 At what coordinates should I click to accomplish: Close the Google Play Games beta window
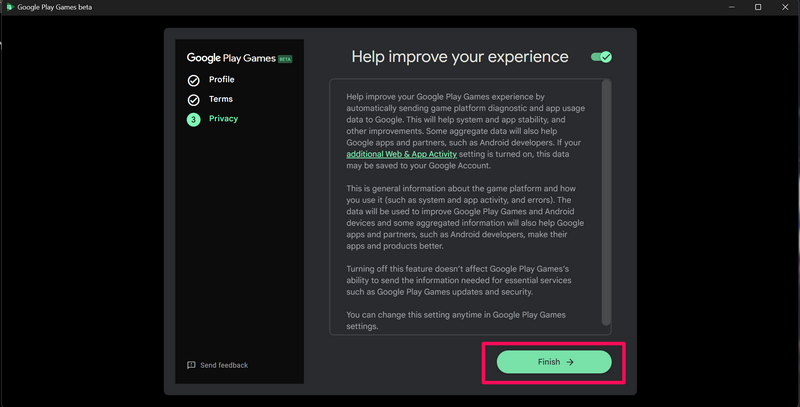pos(785,7)
